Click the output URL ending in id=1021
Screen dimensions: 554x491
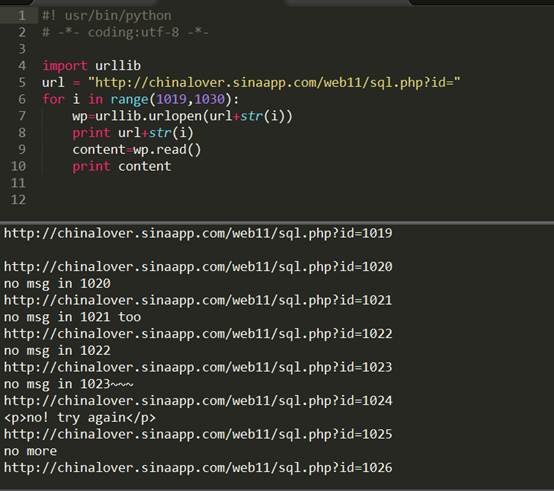pos(198,301)
